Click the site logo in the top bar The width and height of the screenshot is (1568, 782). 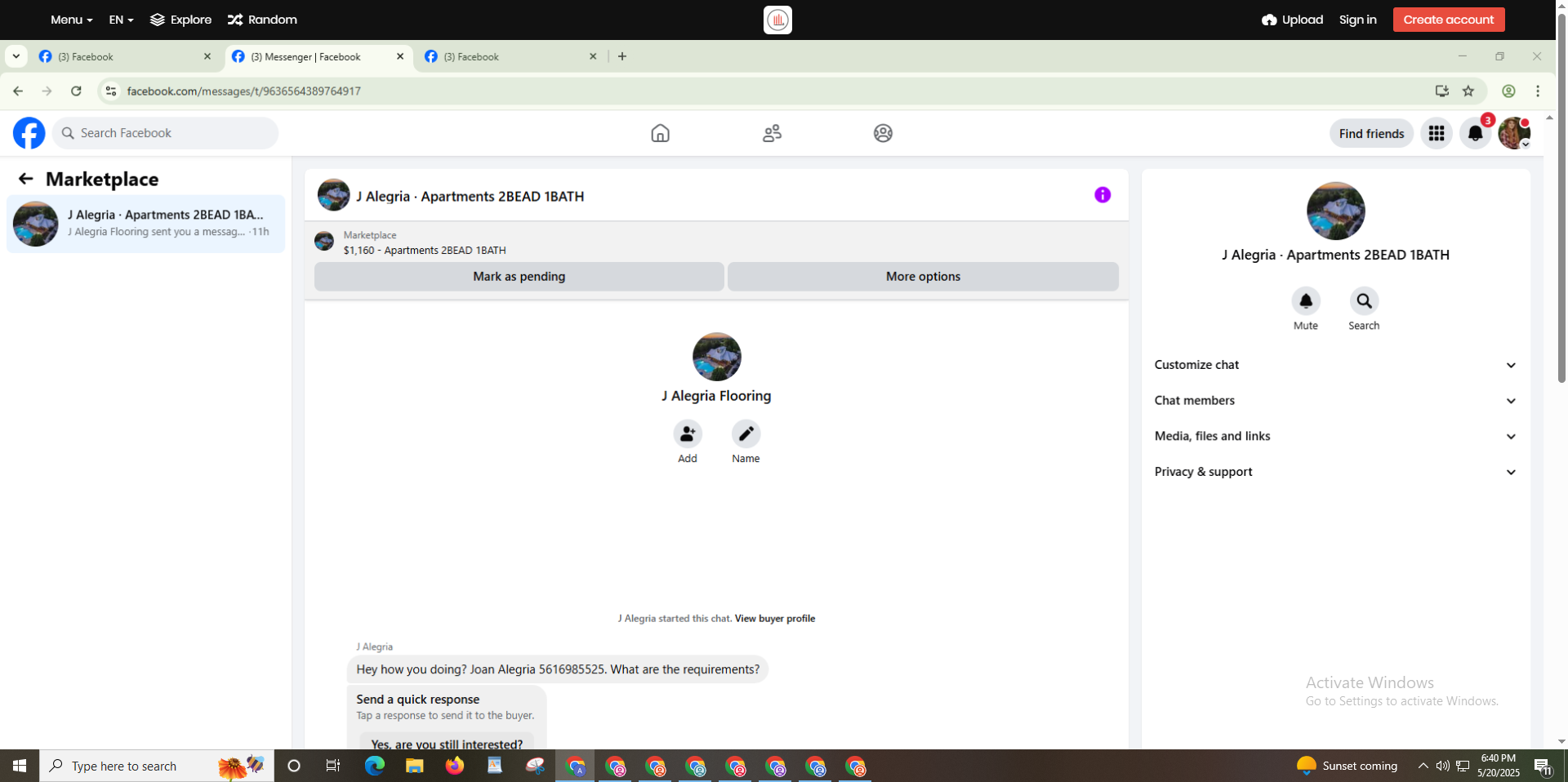coord(777,20)
